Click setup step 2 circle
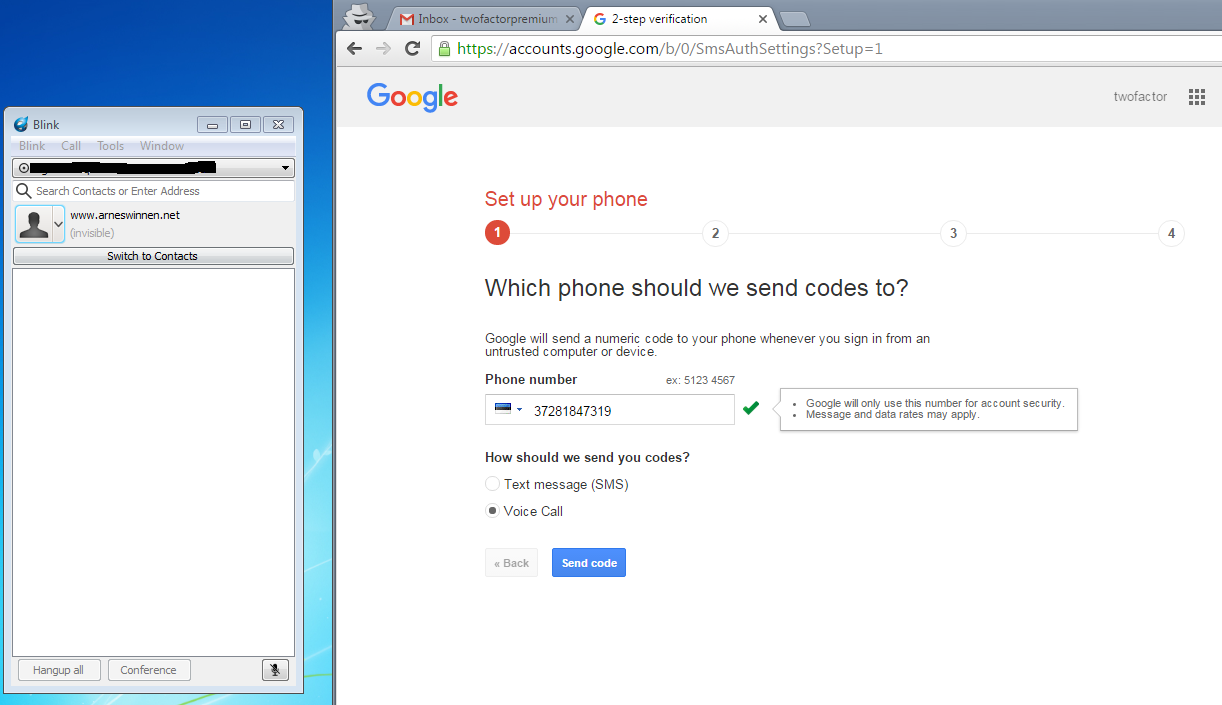Screen dimensions: 1222x705 click(x=715, y=234)
